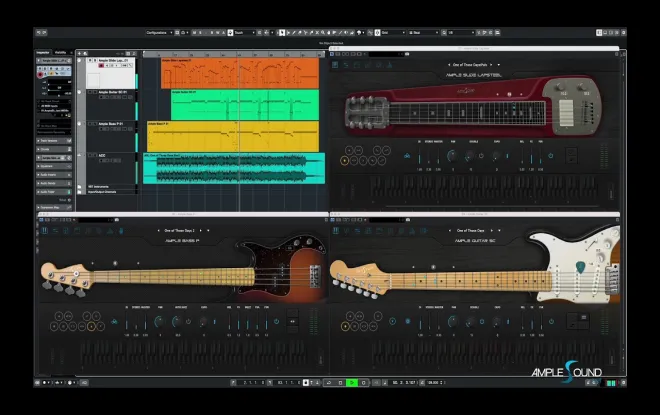Expand the Audio Inserts inspector section
The height and width of the screenshot is (415, 660).
pos(54,175)
